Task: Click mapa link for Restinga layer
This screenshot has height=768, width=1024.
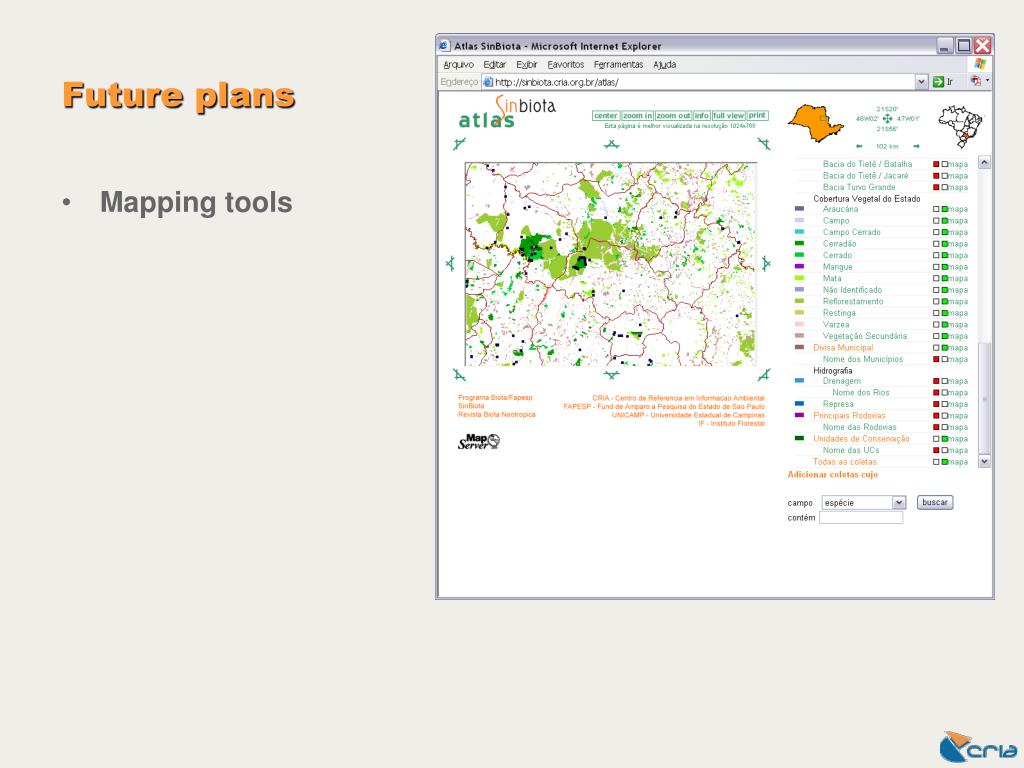Action: (x=958, y=313)
